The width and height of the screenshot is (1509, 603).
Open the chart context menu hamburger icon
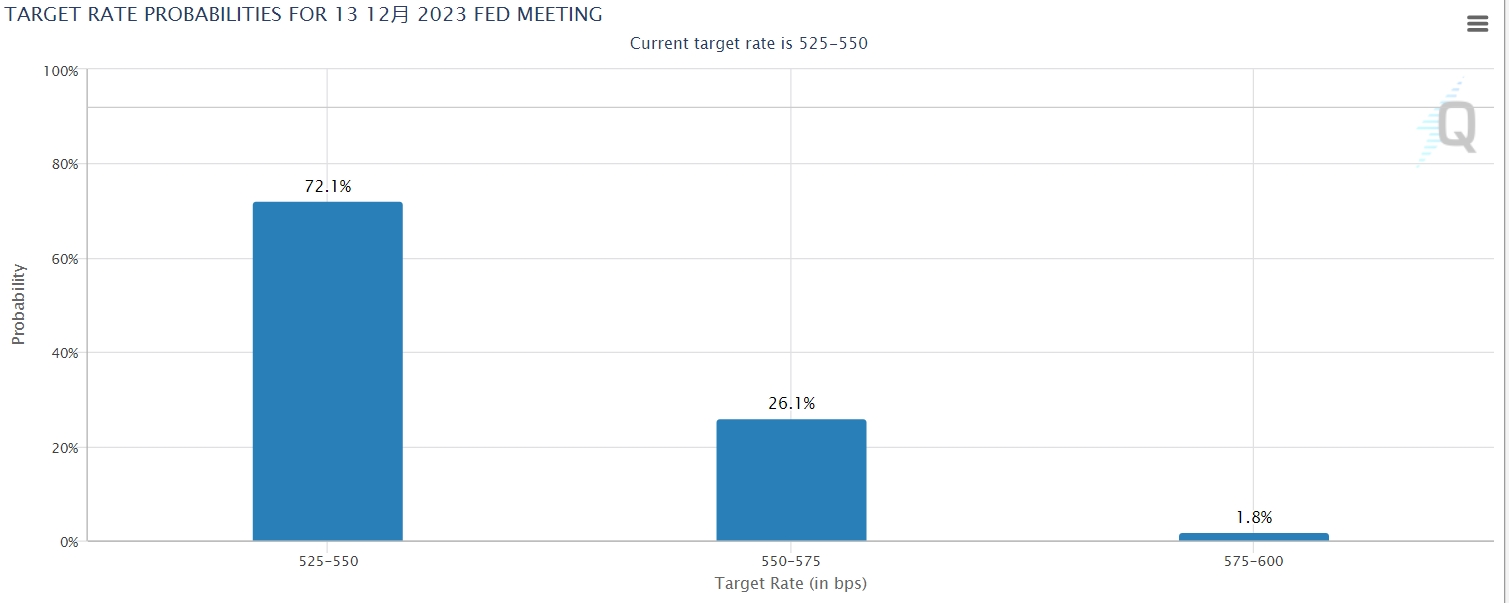(1477, 25)
